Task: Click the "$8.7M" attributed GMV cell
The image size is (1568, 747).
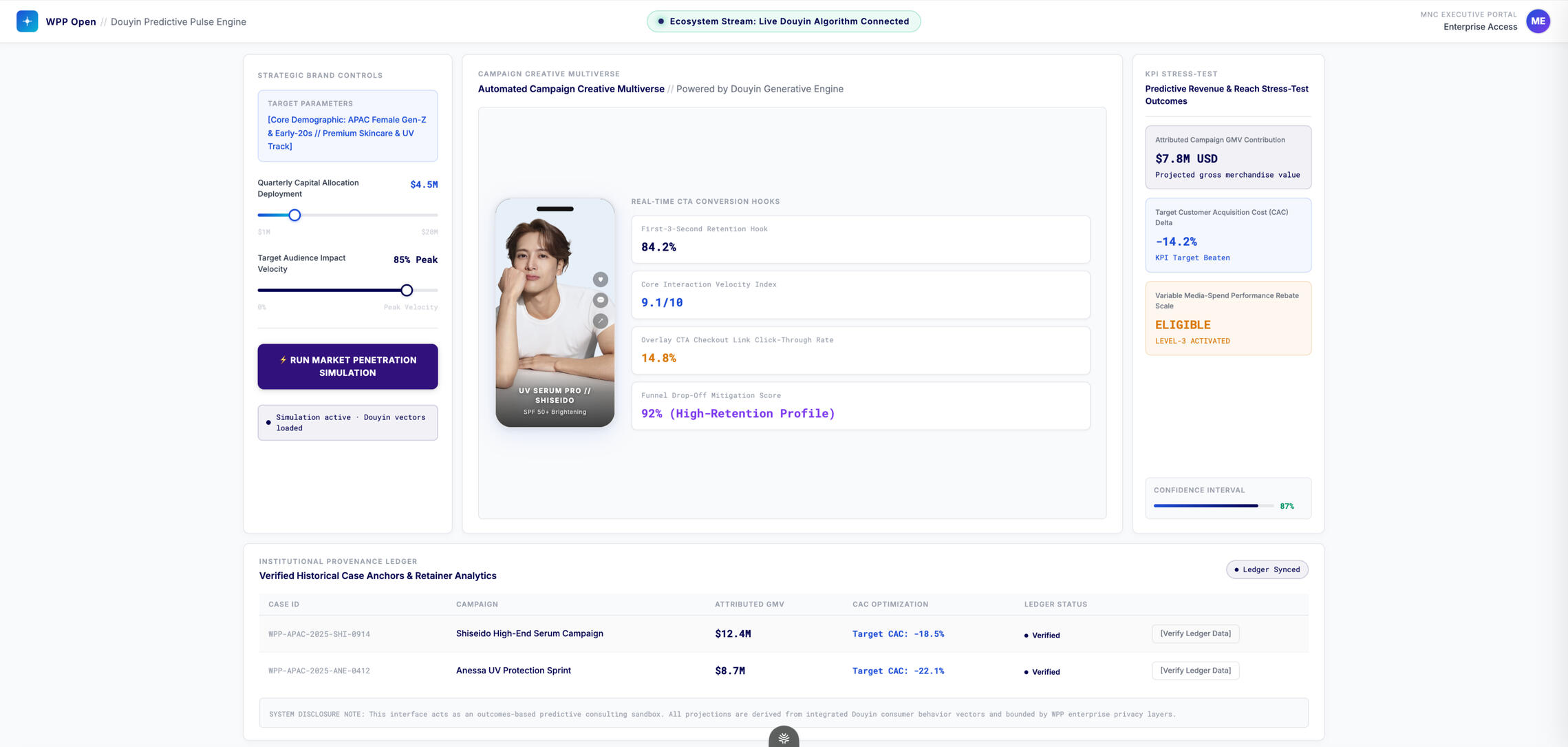Action: 730,671
